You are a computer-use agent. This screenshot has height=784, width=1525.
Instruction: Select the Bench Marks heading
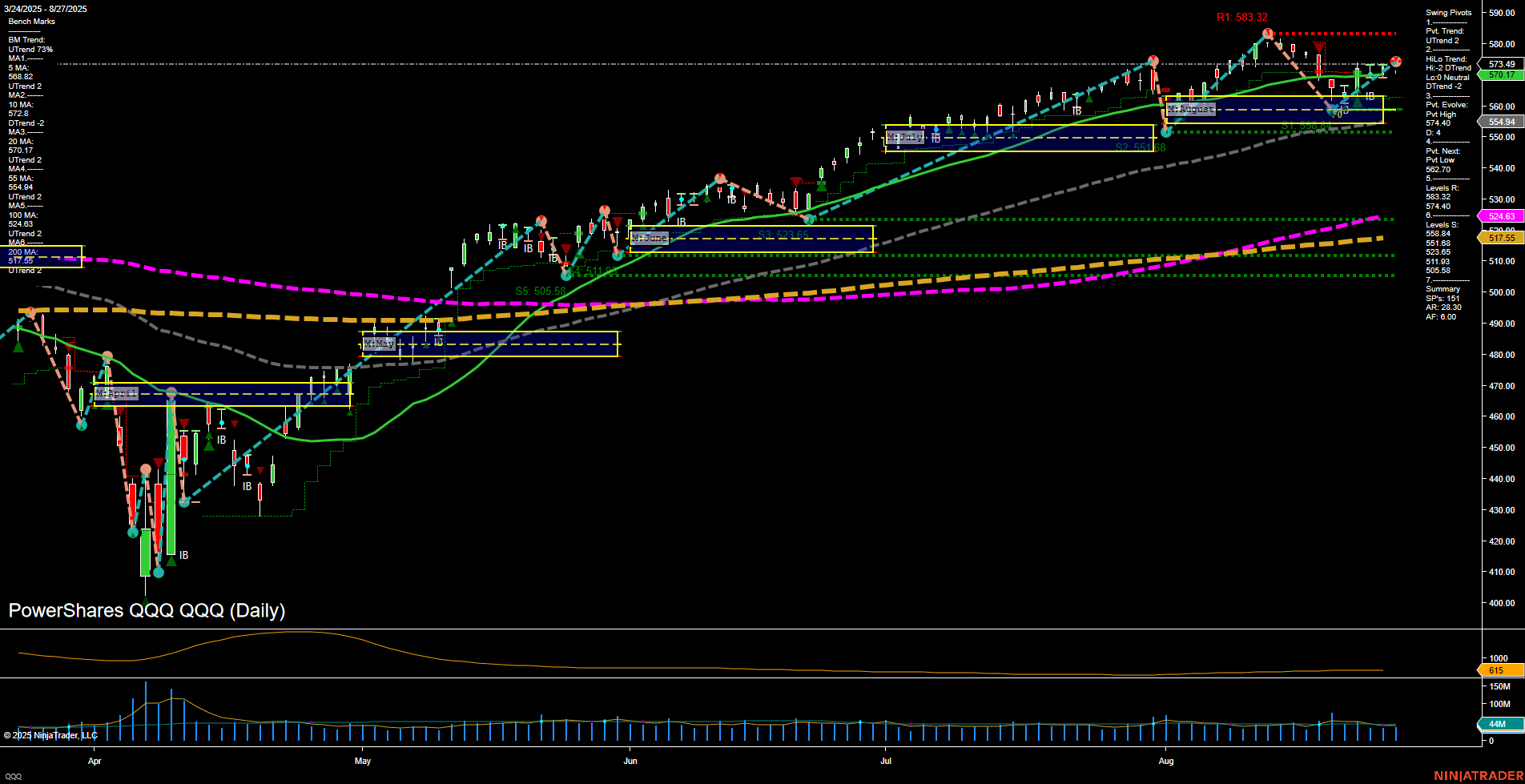[32, 22]
